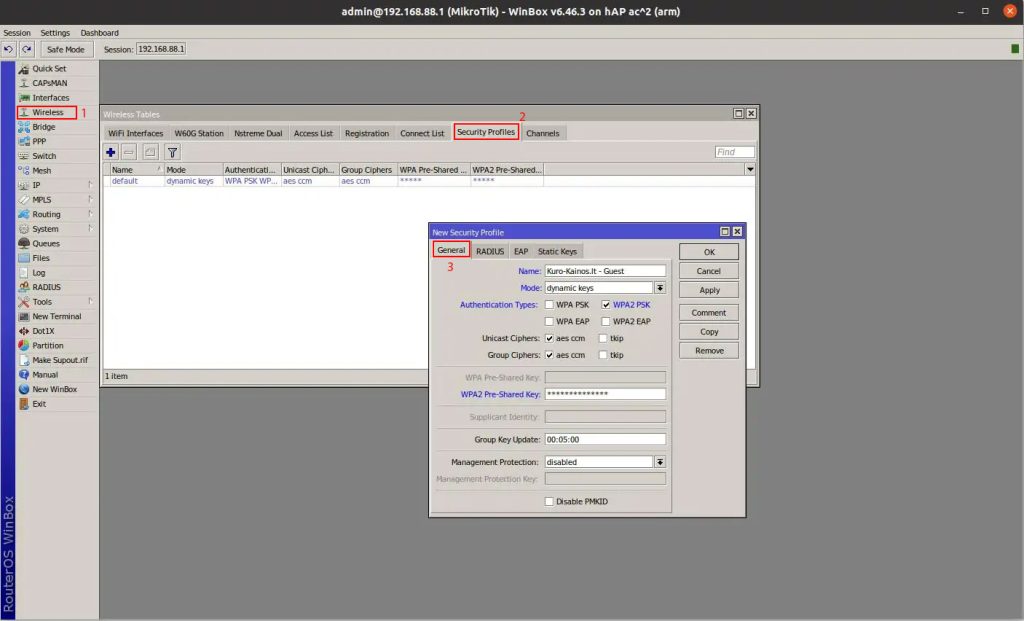Viewport: 1024px width, 621px height.
Task: Click the OK button
Action: point(709,252)
